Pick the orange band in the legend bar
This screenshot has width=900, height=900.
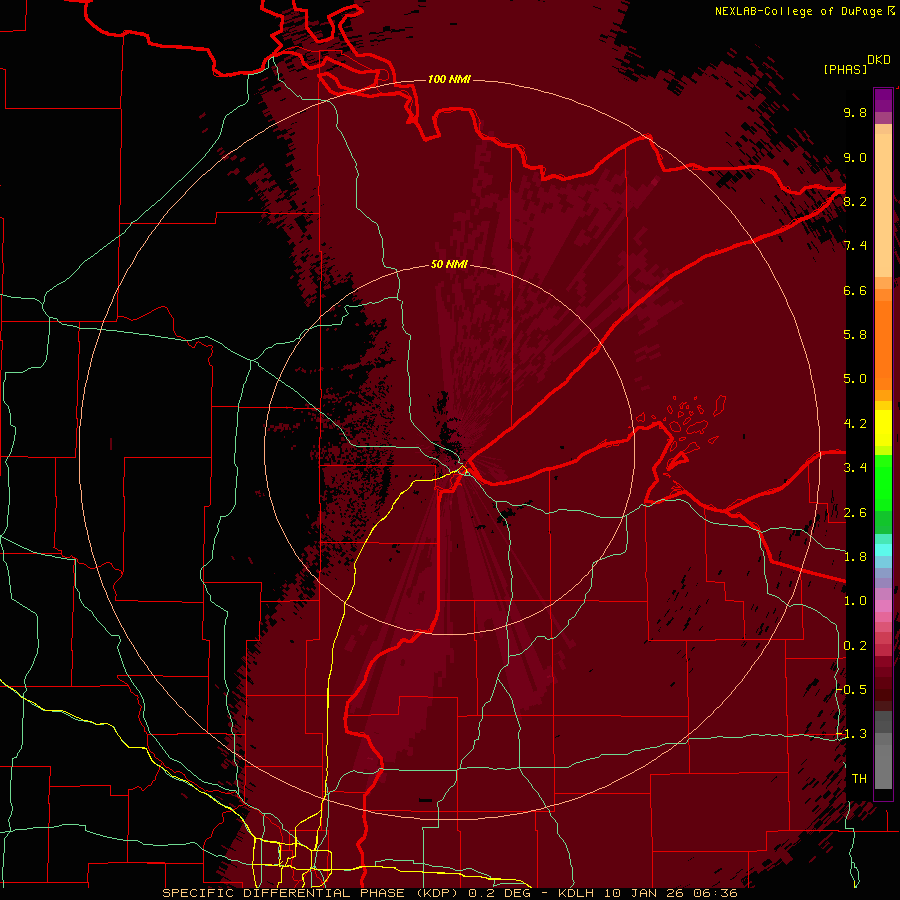[x=883, y=344]
